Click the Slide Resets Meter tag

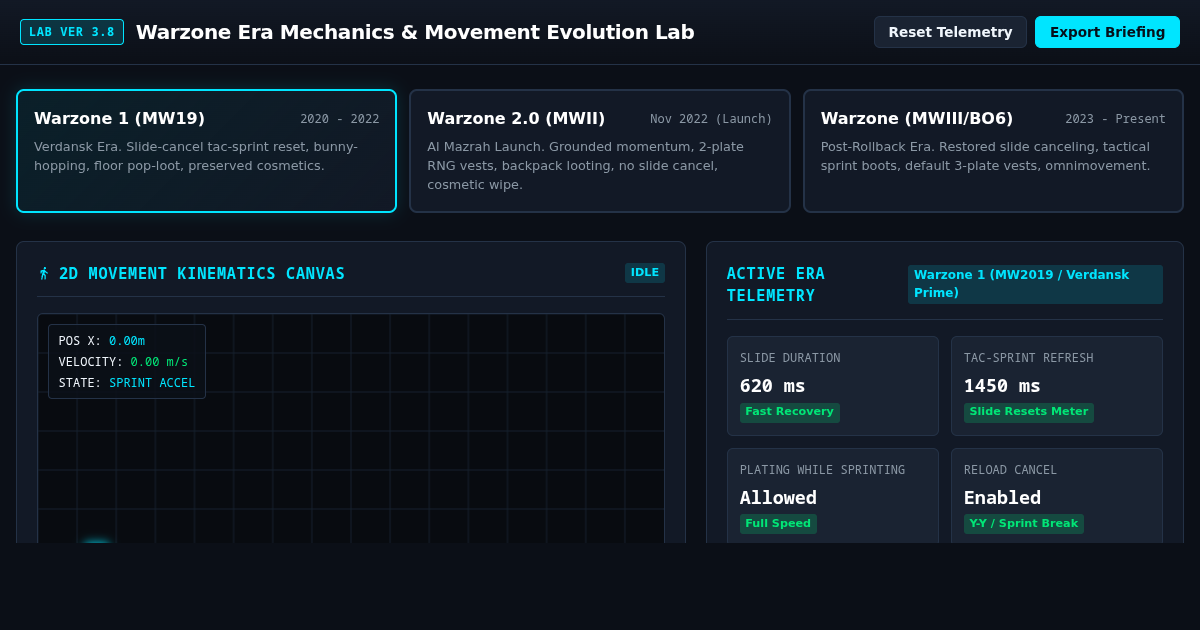click(x=1028, y=412)
